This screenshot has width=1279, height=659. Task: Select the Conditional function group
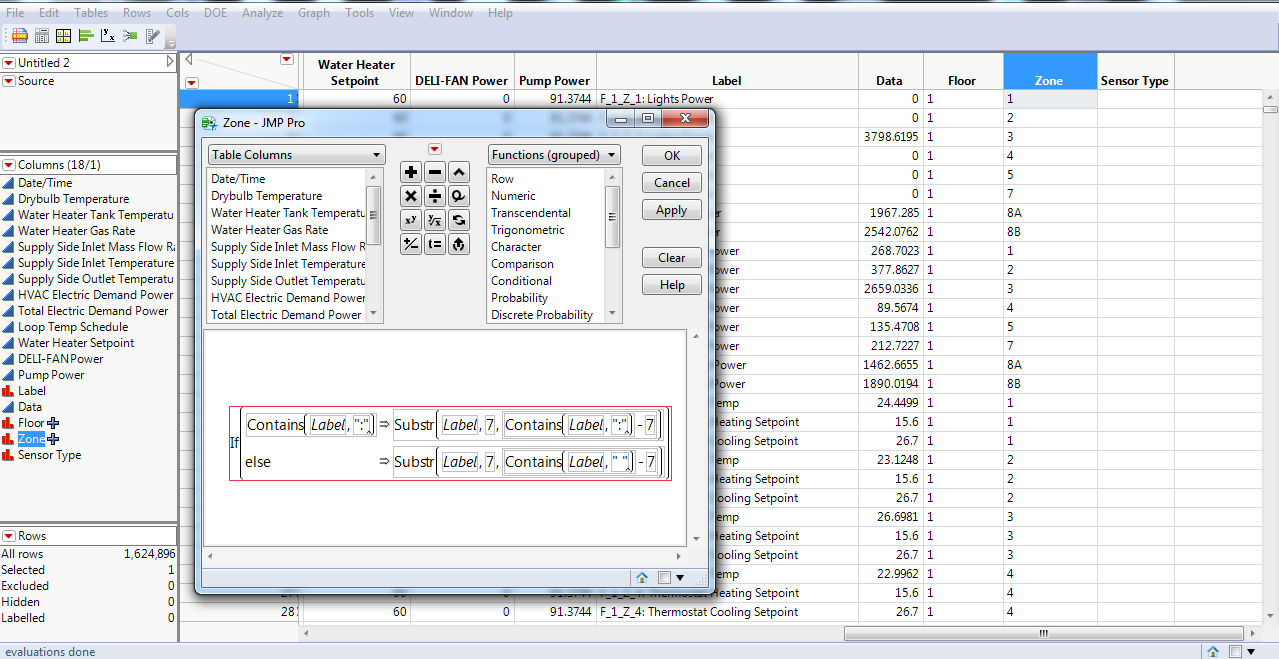click(521, 281)
